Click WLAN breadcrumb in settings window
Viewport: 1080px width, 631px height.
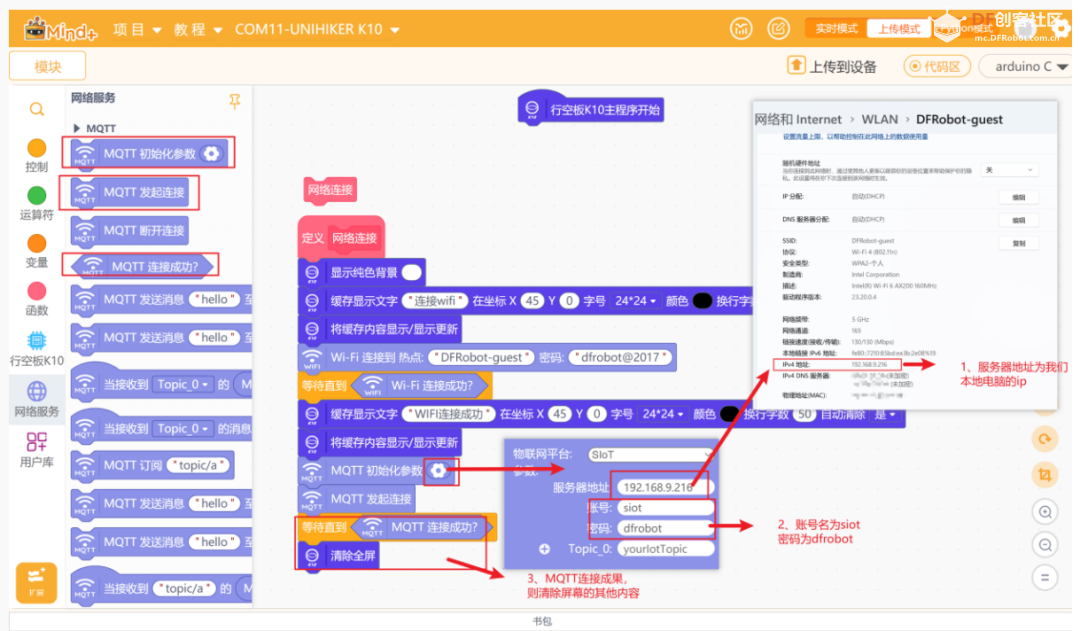(880, 119)
